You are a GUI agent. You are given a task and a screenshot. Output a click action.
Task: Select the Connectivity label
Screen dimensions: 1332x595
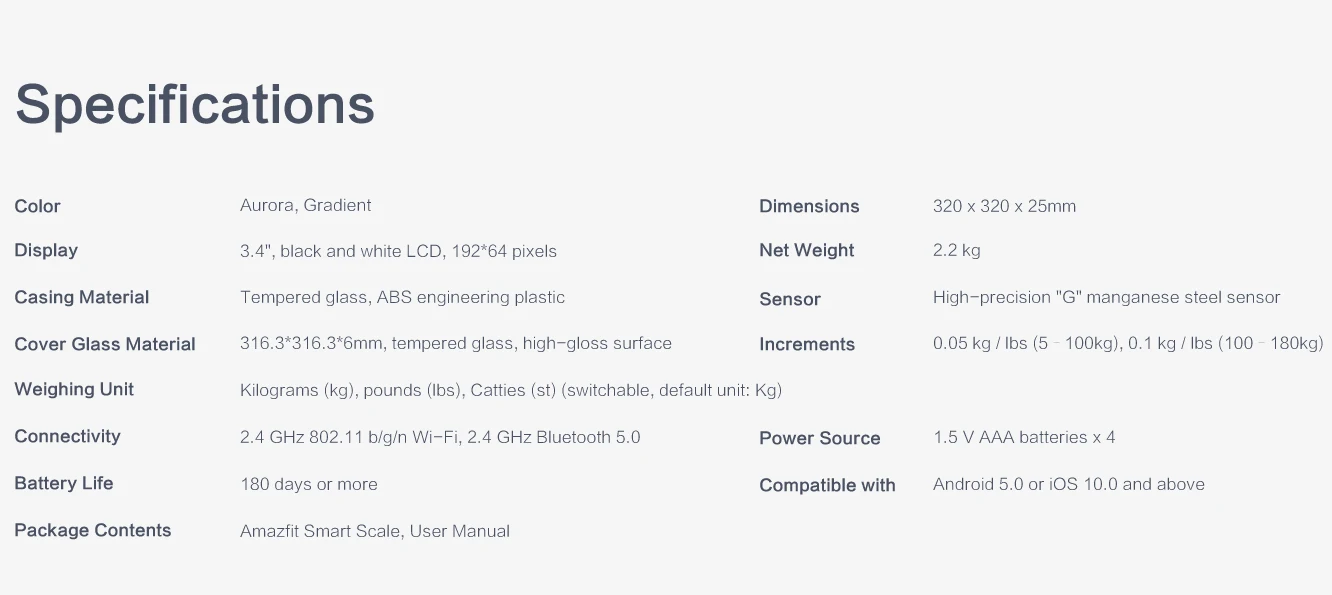tap(67, 436)
